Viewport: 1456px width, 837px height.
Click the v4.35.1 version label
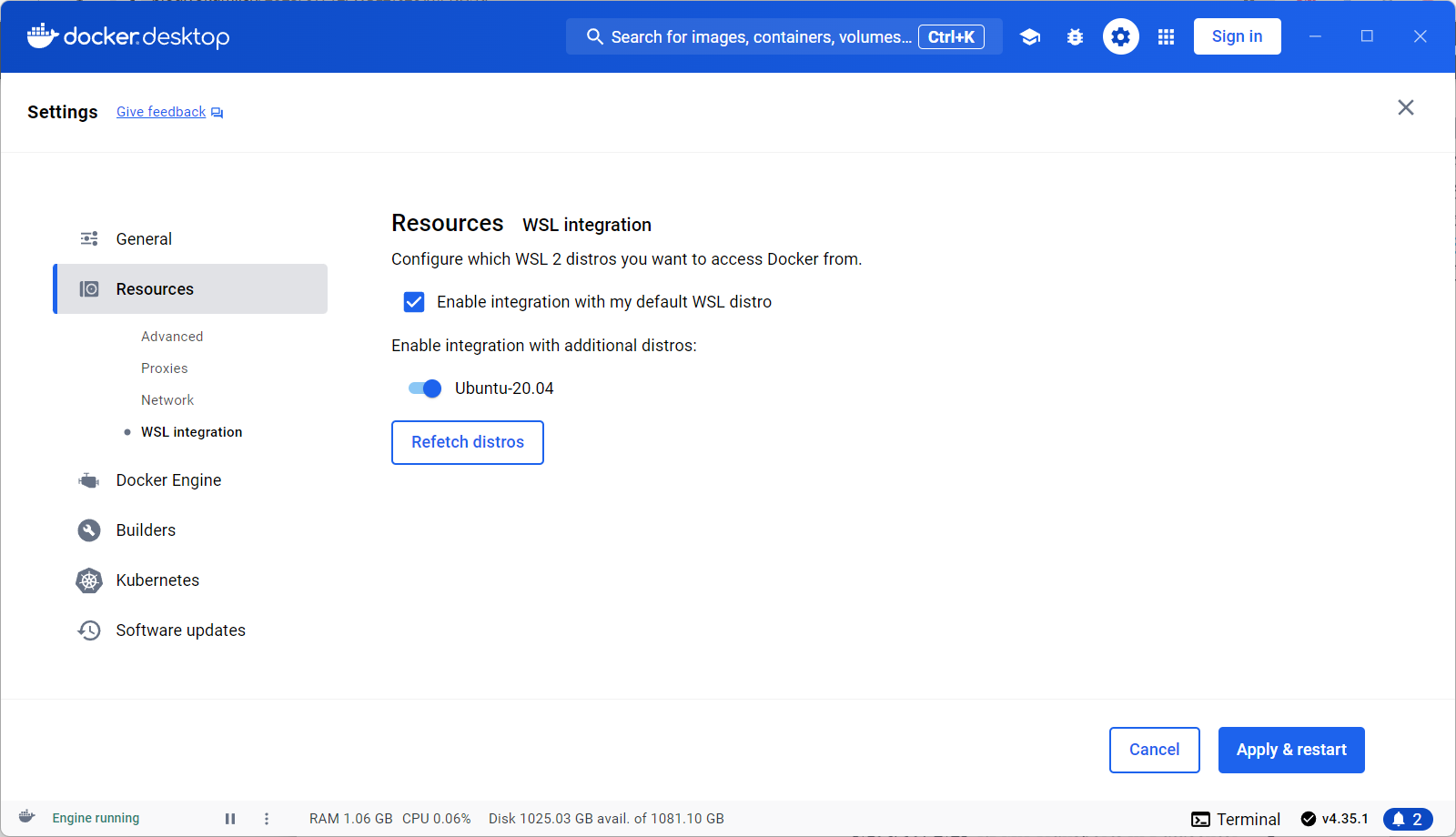(x=1345, y=819)
